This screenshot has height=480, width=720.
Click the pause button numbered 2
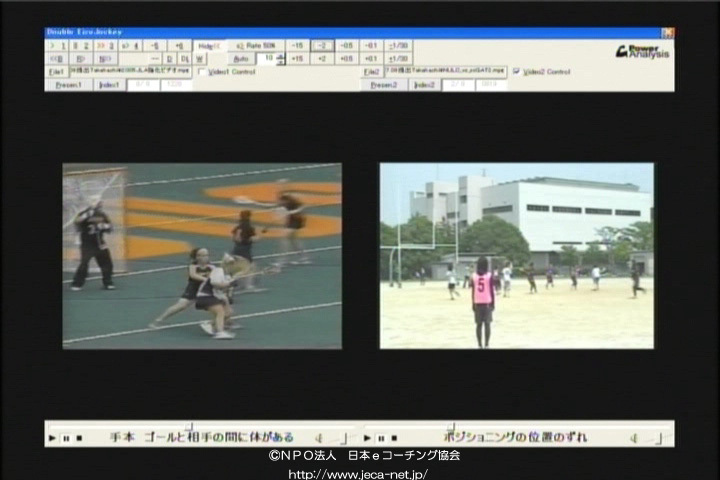tap(81, 46)
